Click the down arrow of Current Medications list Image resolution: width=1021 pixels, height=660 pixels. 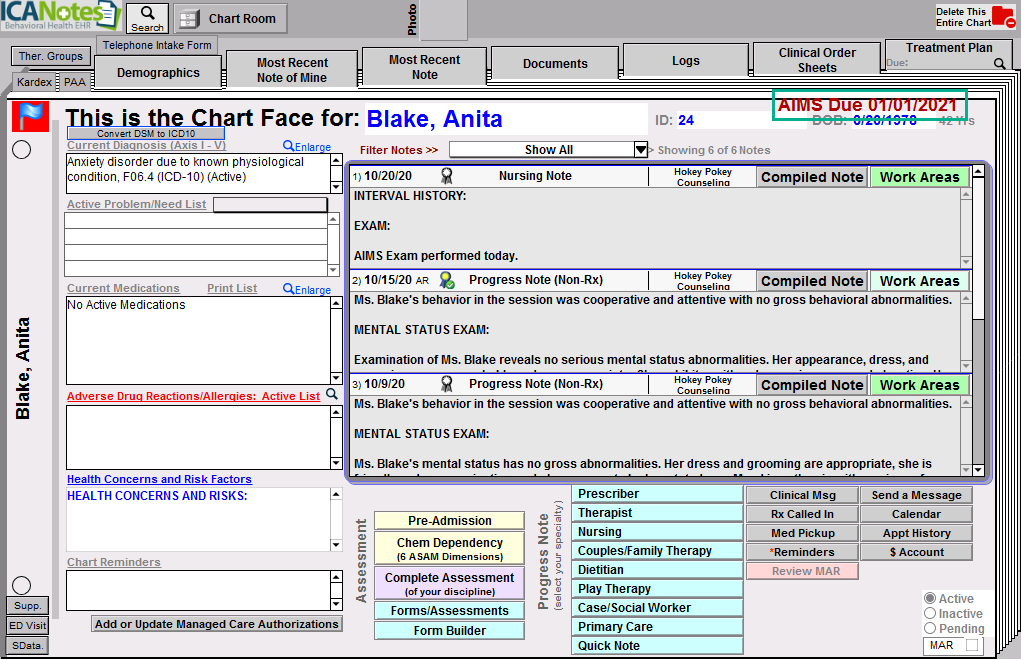pos(336,376)
